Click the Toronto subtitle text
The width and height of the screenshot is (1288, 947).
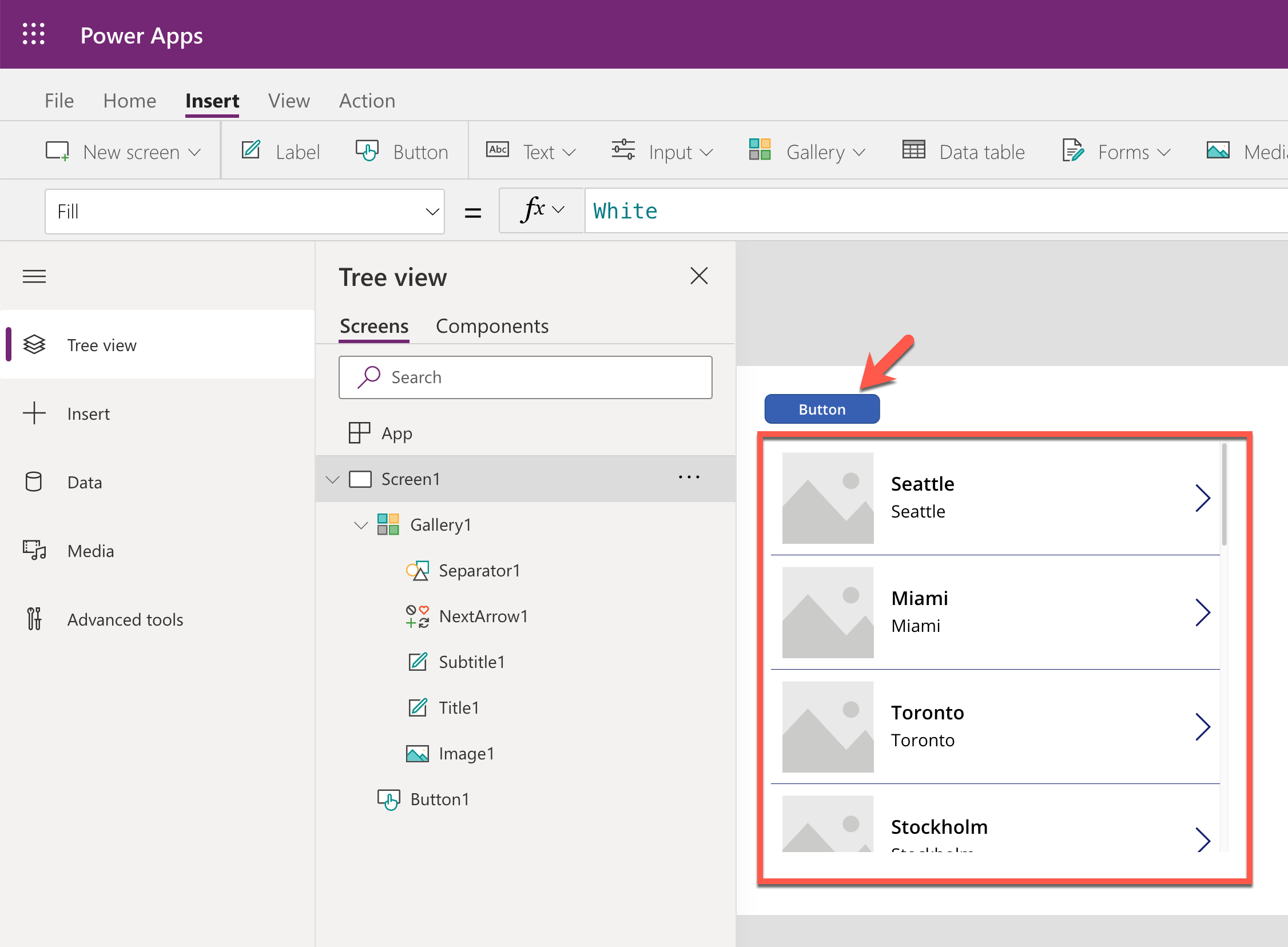(x=923, y=740)
